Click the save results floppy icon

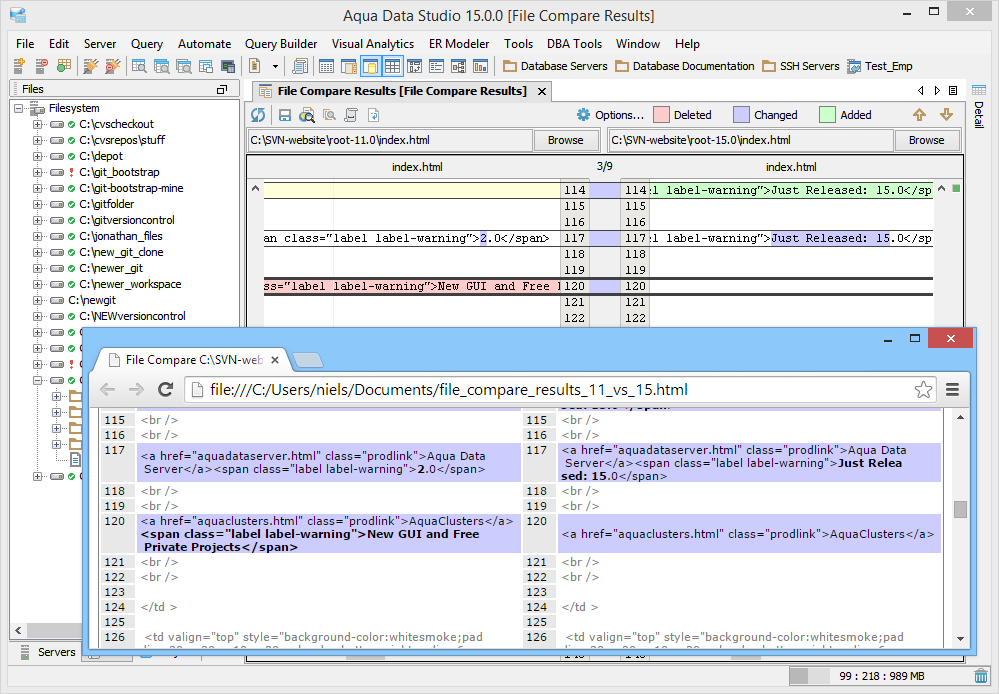click(285, 115)
